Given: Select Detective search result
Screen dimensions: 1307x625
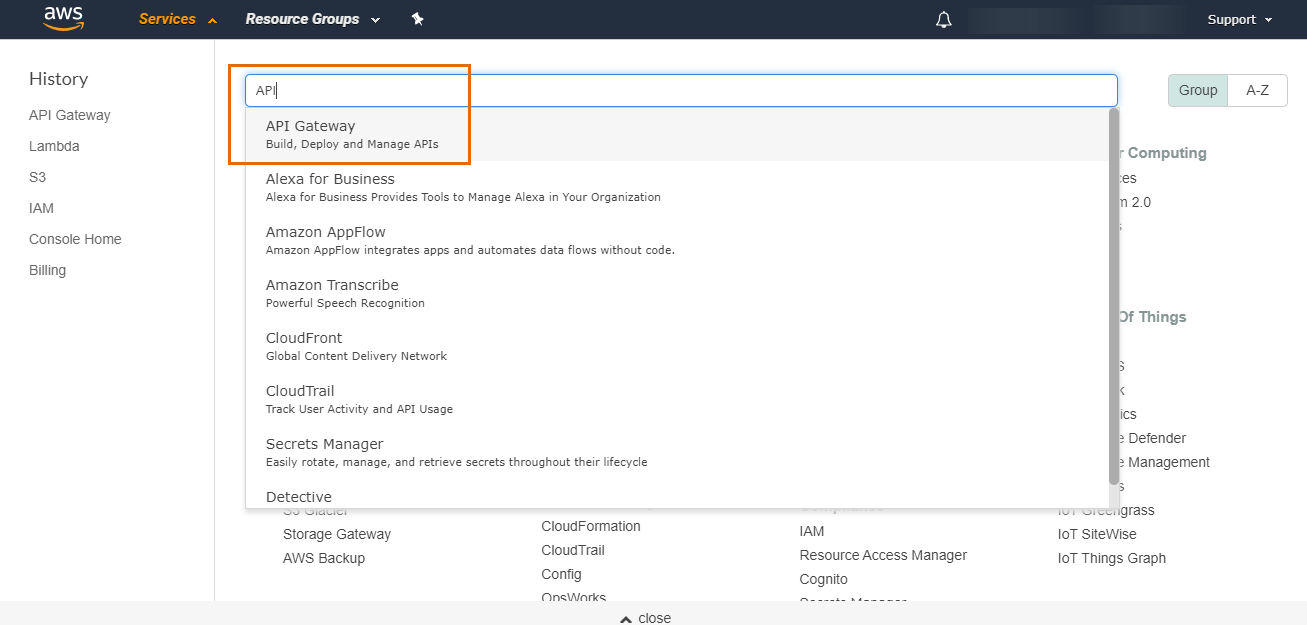Looking at the screenshot, I should point(677,495).
